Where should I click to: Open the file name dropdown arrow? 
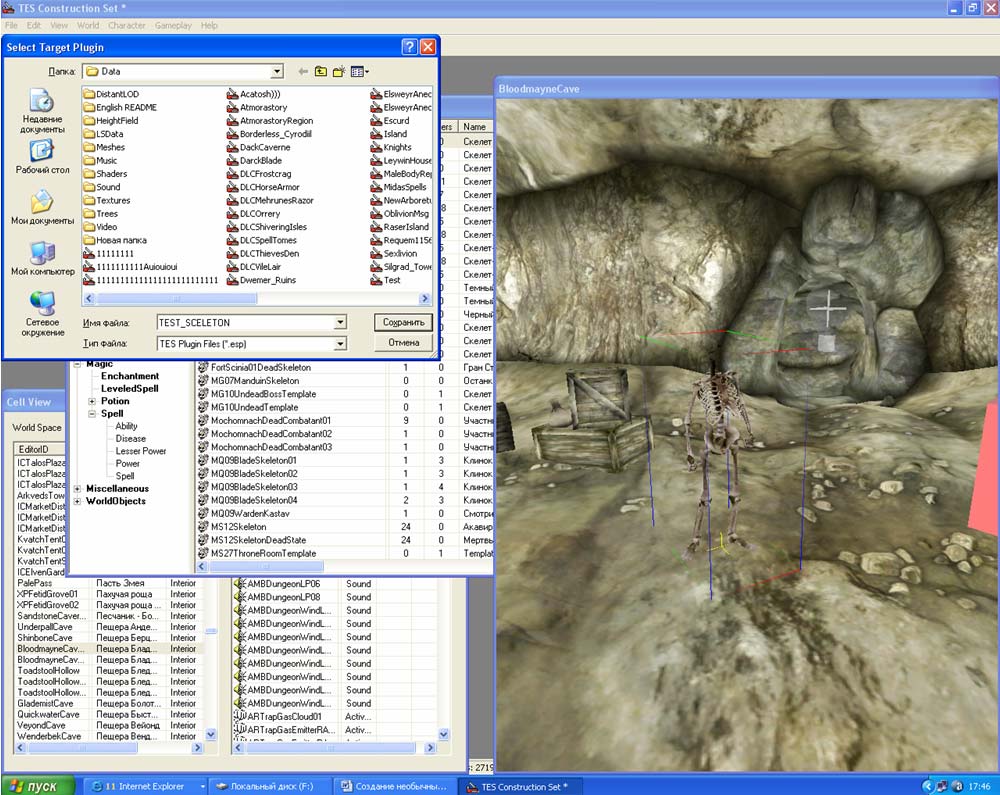tap(341, 323)
